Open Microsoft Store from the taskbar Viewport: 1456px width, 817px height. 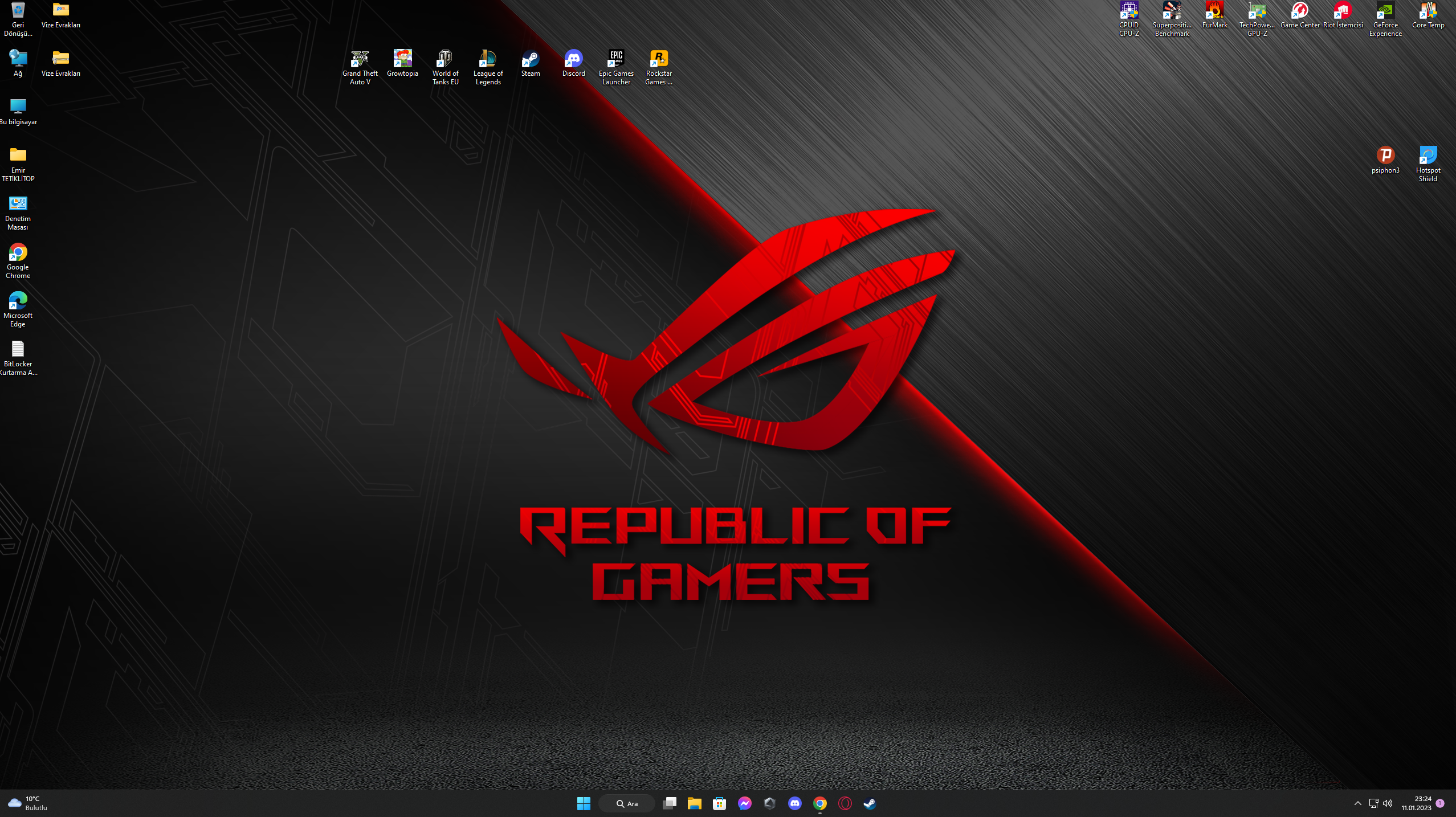click(719, 803)
